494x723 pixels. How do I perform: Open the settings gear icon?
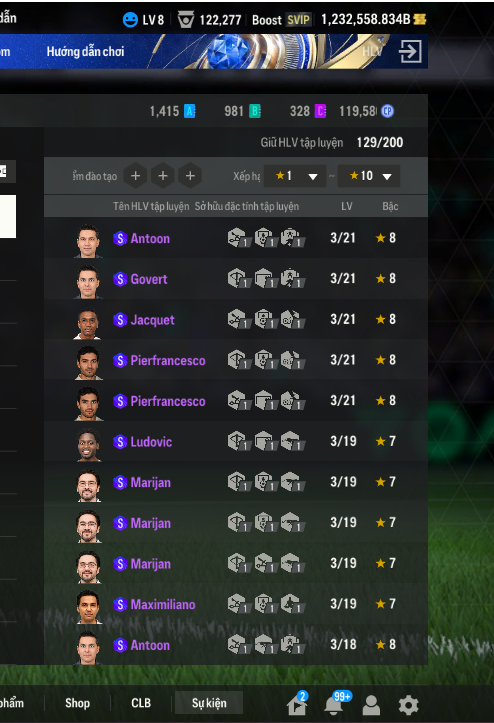point(408,705)
